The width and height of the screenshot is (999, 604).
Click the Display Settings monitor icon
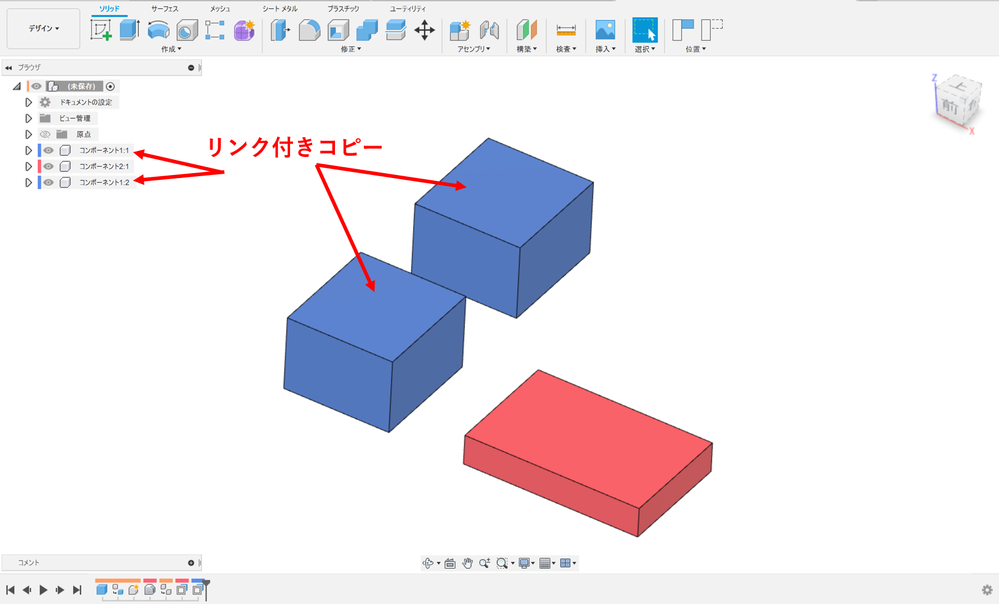point(524,563)
